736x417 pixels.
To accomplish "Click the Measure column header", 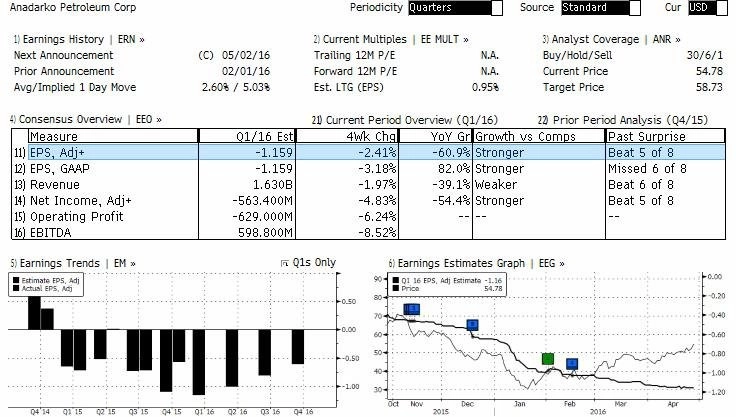I will click(x=113, y=136).
